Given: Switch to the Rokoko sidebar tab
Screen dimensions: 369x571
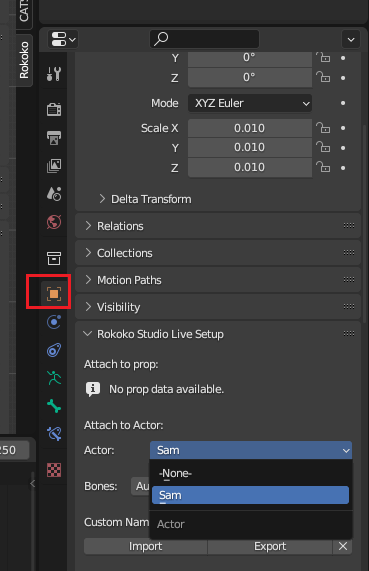Looking at the screenshot, I should pos(24,60).
